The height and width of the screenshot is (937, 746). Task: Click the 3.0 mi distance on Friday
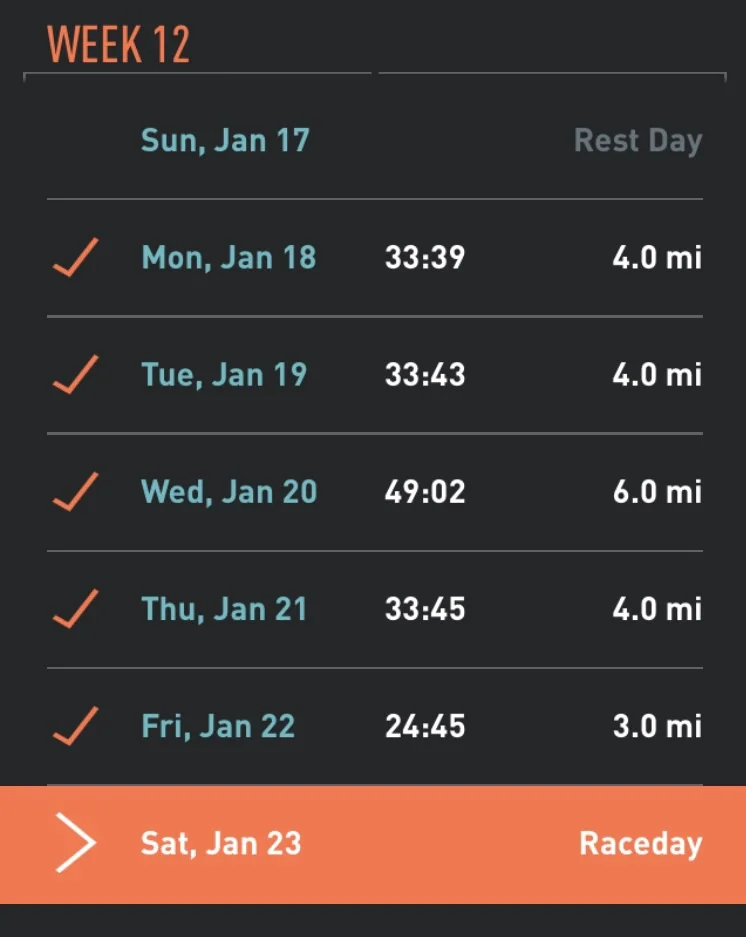click(658, 726)
